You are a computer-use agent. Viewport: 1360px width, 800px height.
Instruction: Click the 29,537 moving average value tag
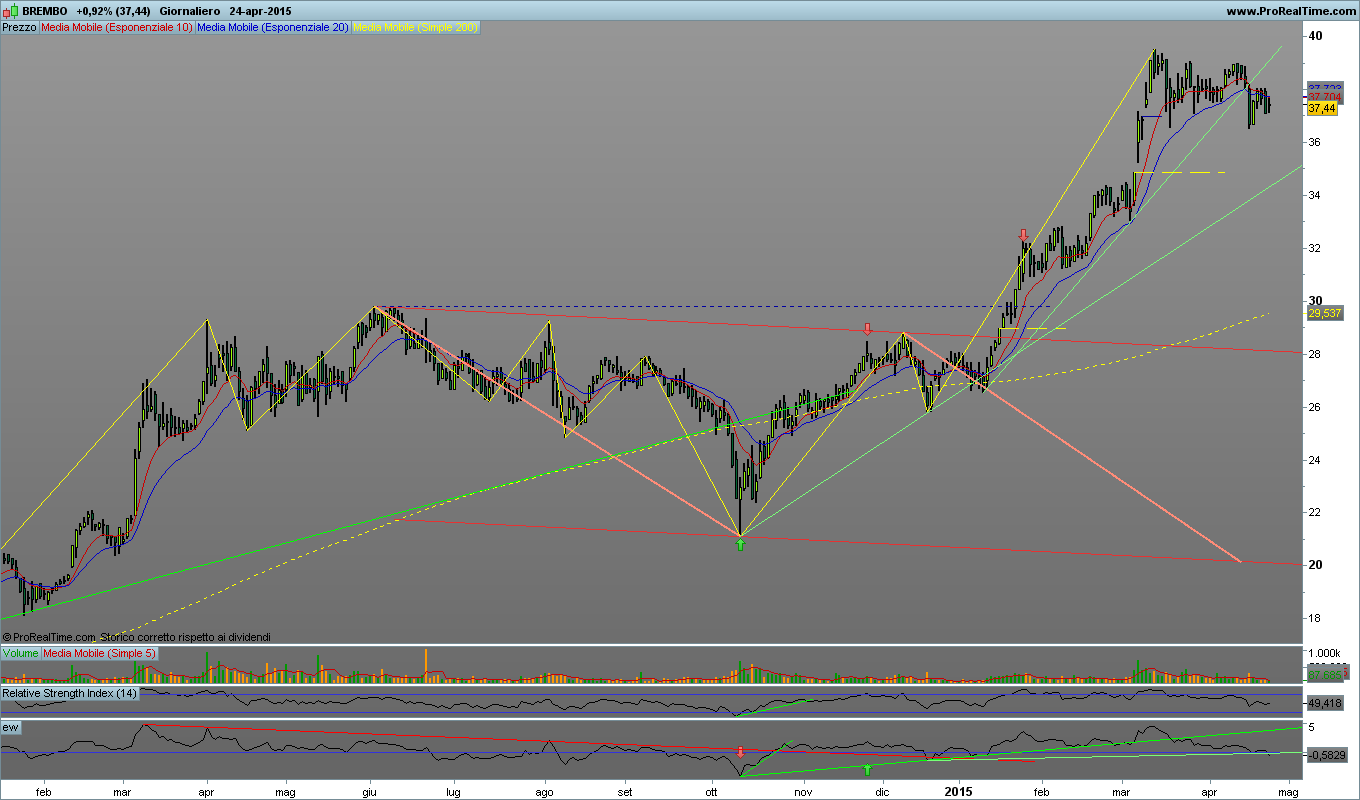point(1324,313)
